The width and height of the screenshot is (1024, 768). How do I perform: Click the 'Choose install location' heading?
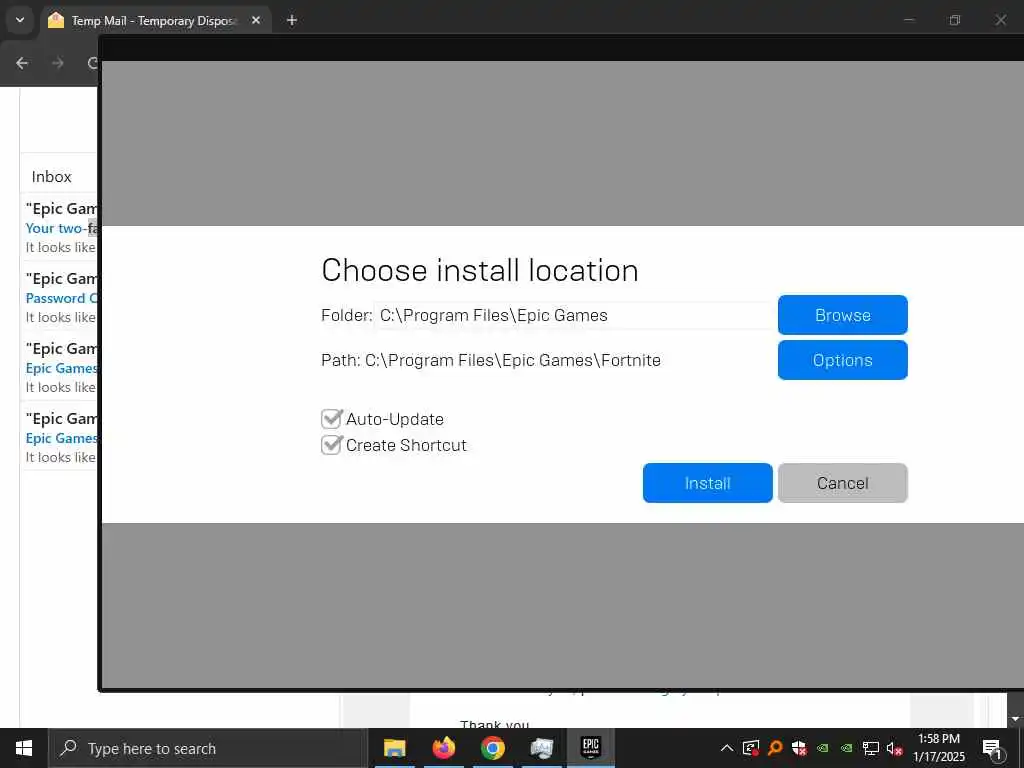click(479, 270)
